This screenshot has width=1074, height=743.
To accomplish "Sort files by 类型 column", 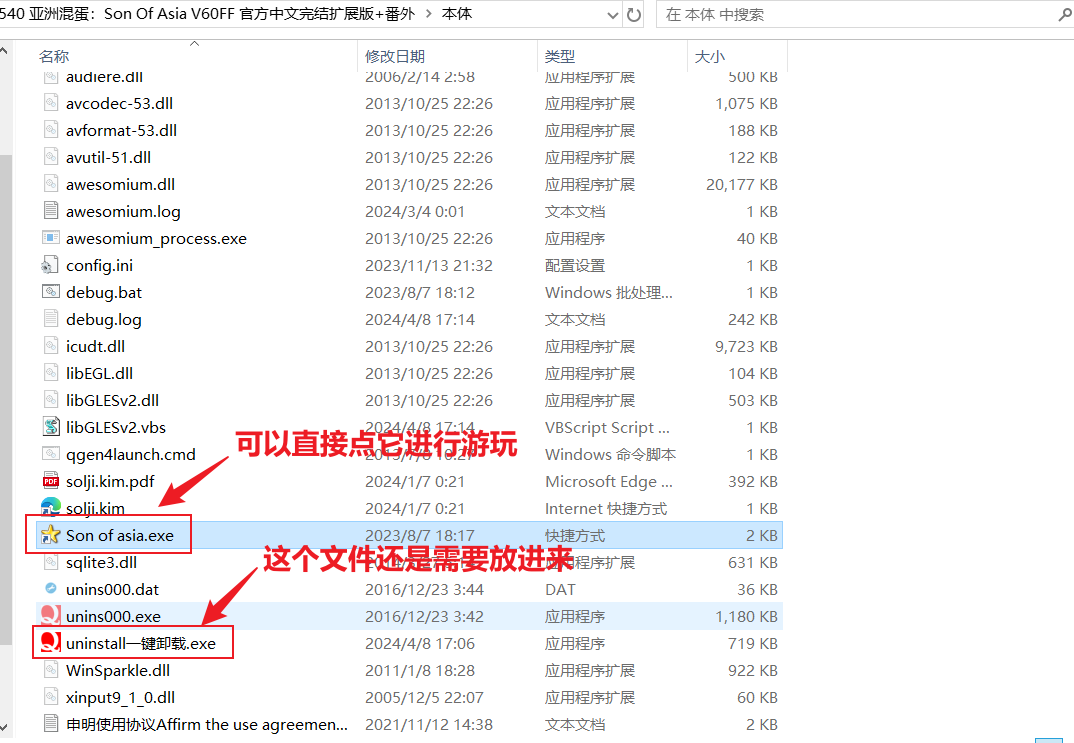I will 560,56.
